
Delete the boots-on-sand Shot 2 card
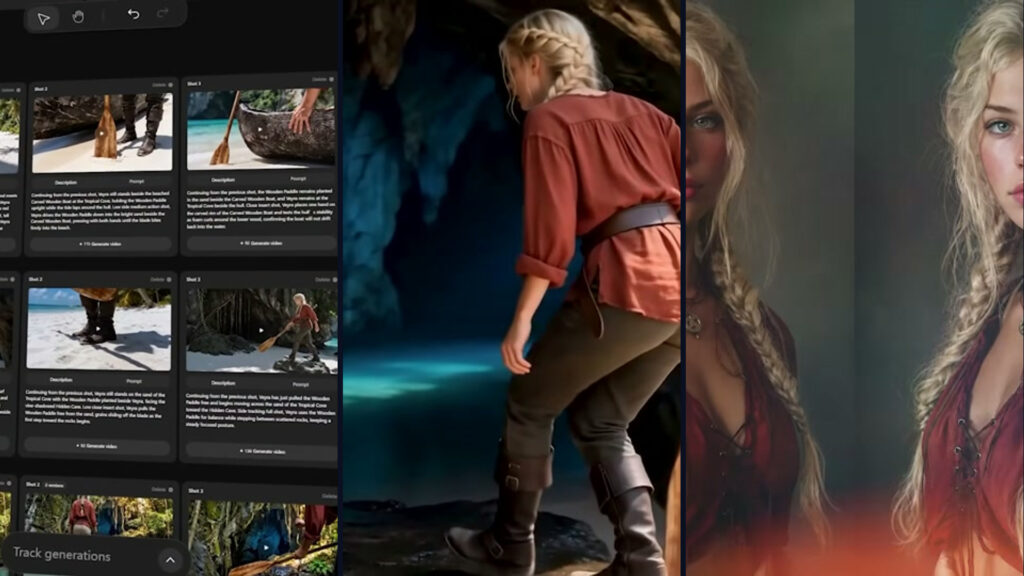pyautogui.click(x=161, y=280)
